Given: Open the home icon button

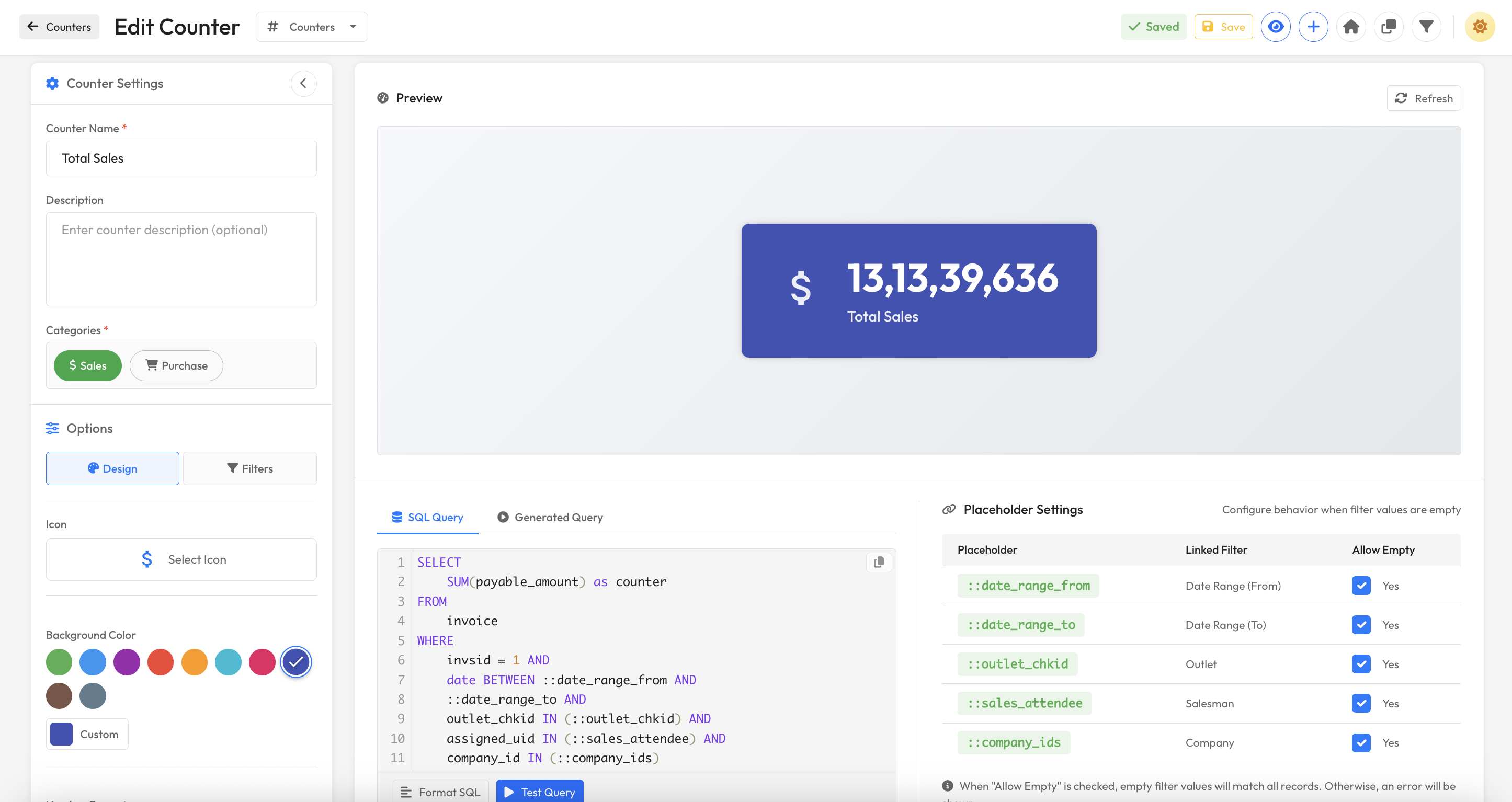Looking at the screenshot, I should tap(1350, 26).
